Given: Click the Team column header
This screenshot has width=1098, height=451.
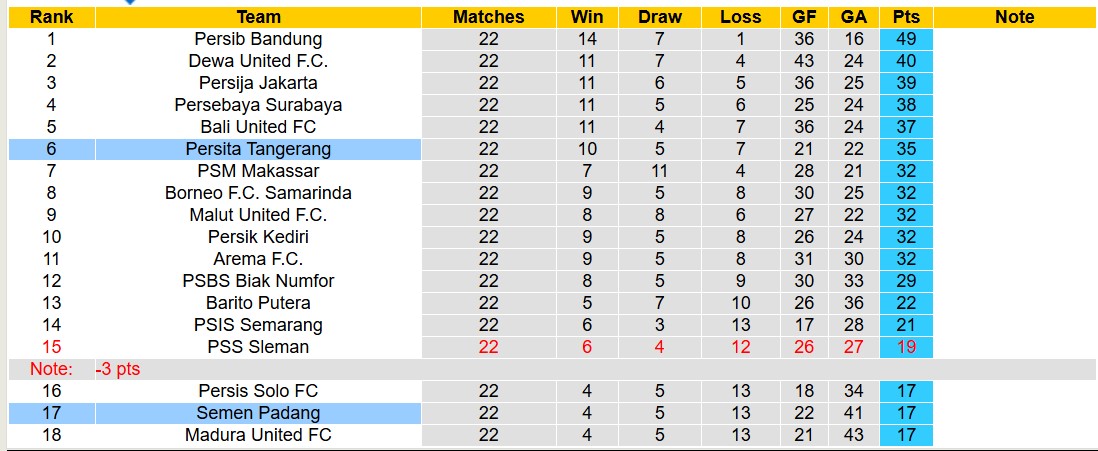Looking at the screenshot, I should [x=258, y=17].
